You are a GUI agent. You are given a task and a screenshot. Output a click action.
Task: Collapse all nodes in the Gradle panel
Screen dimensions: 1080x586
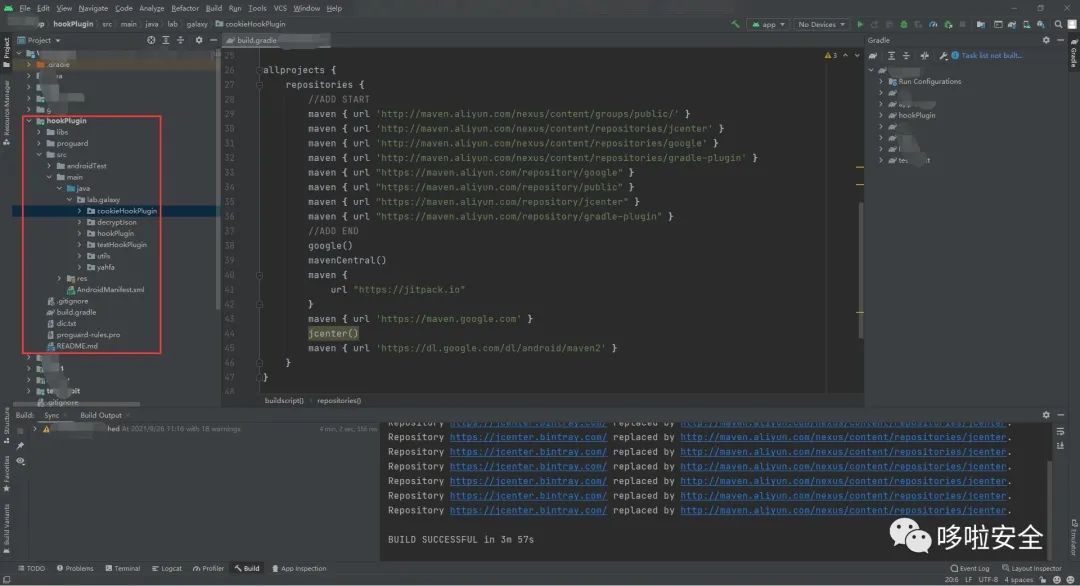[906, 56]
